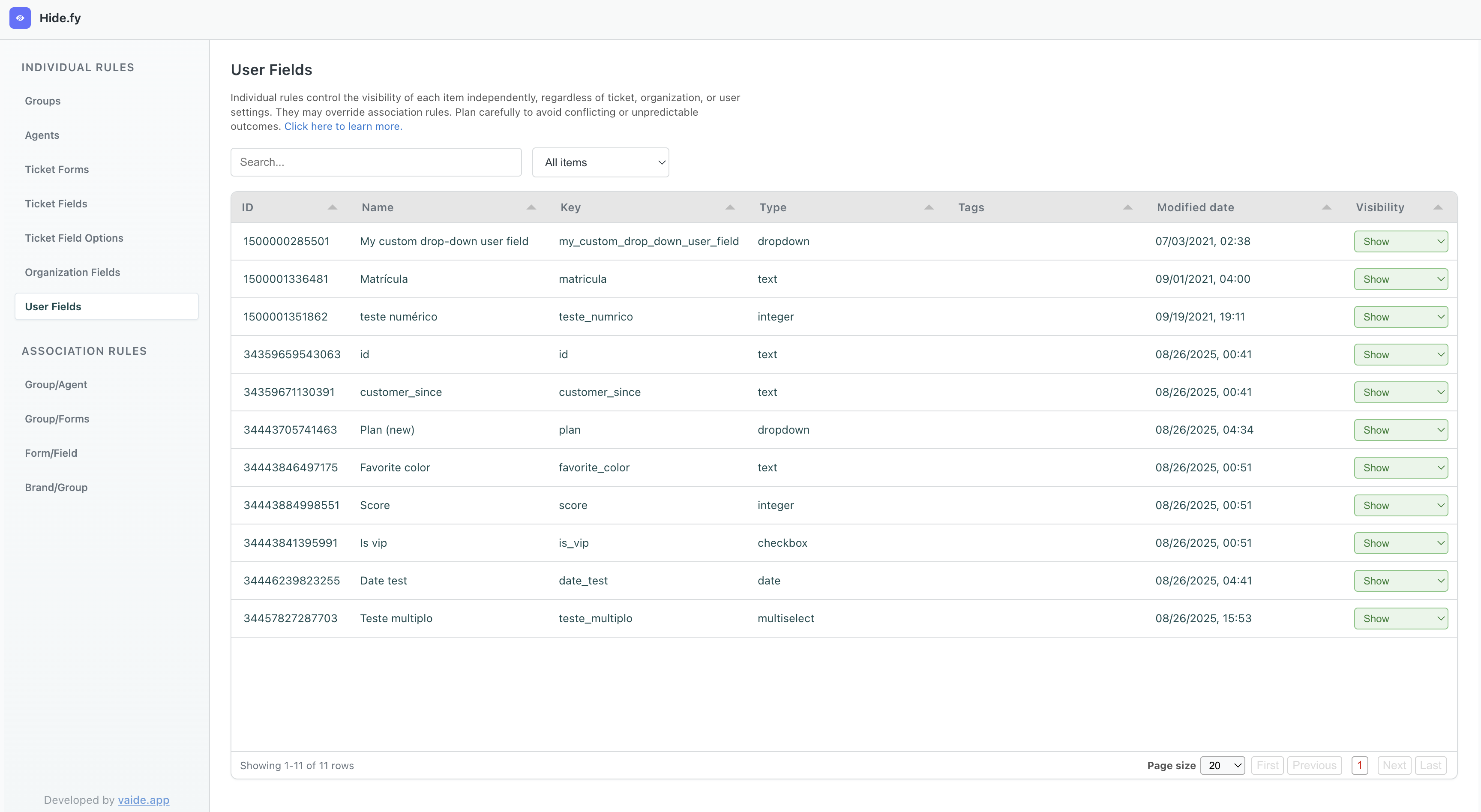Click page number 1 button
1481x812 pixels.
coord(1360,765)
